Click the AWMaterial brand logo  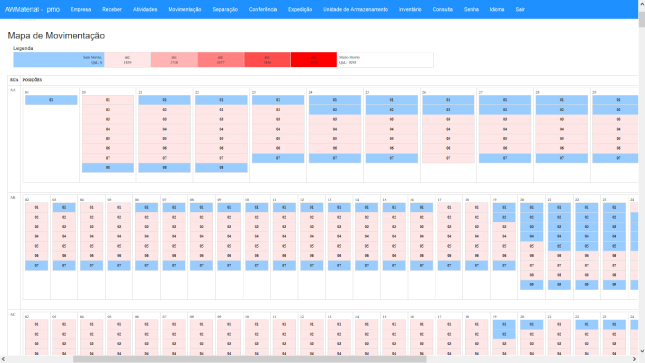[x=32, y=9]
